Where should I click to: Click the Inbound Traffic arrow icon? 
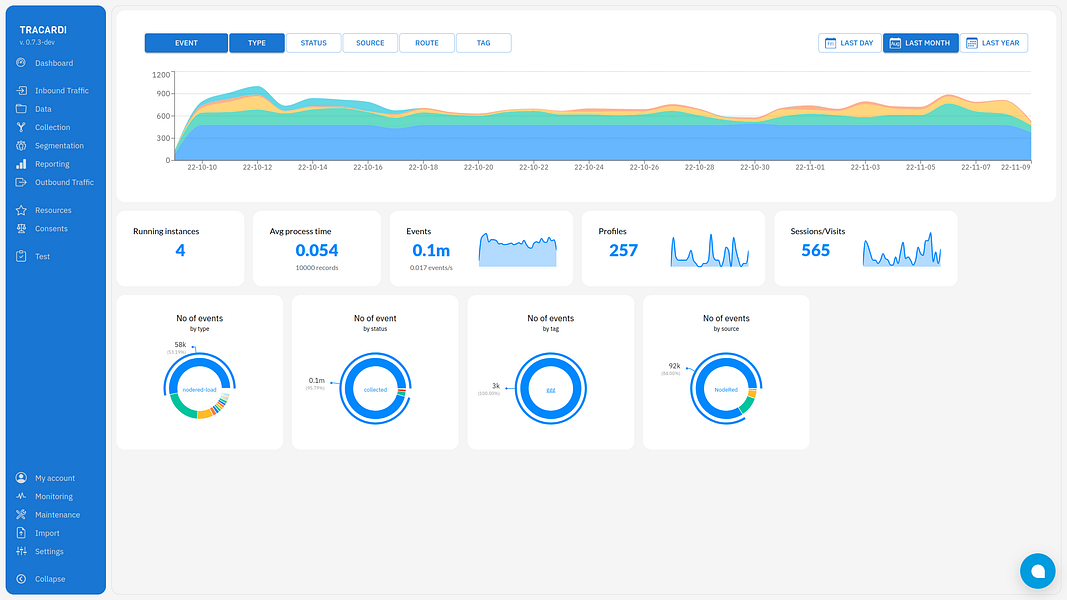click(x=21, y=90)
